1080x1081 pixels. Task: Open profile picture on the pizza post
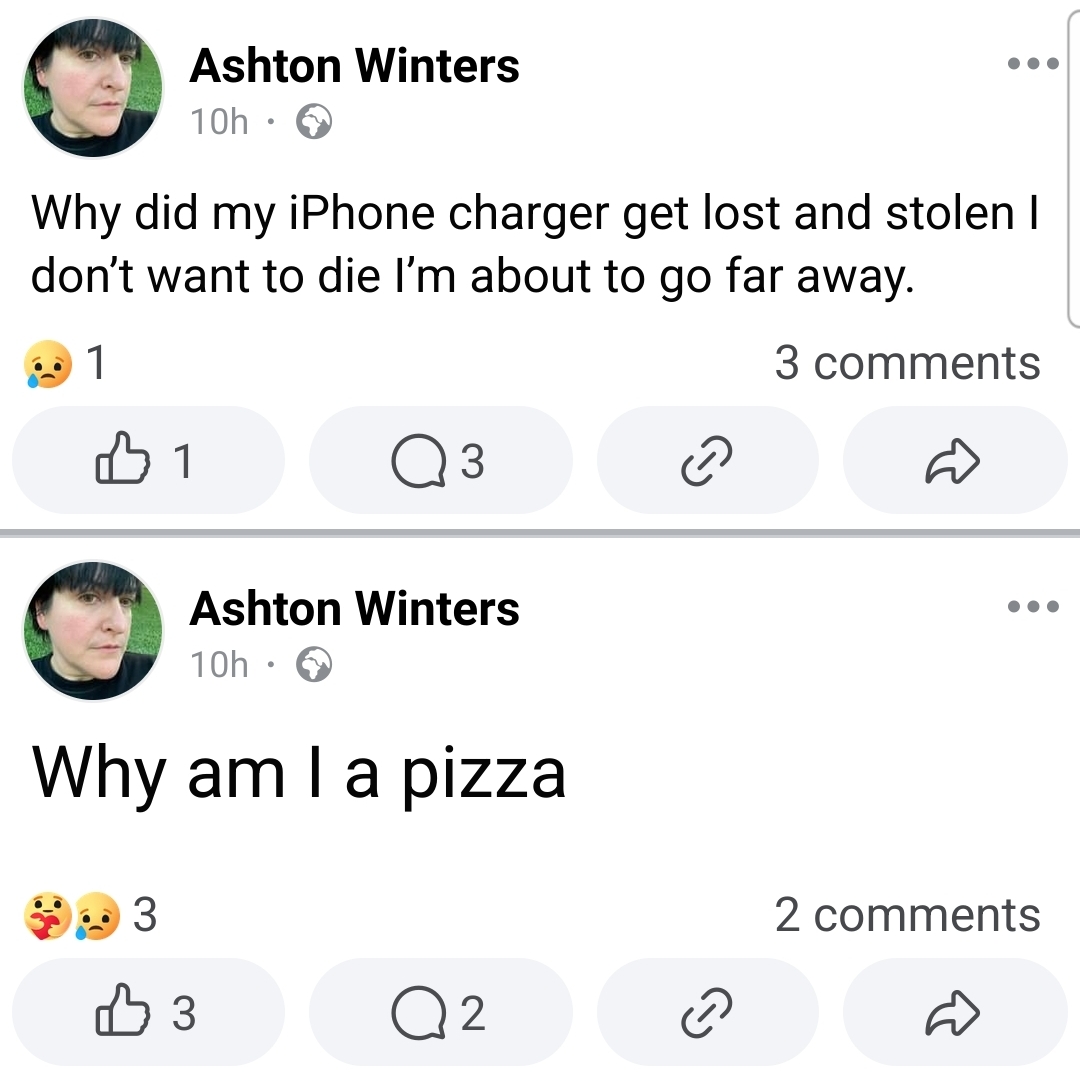click(93, 630)
